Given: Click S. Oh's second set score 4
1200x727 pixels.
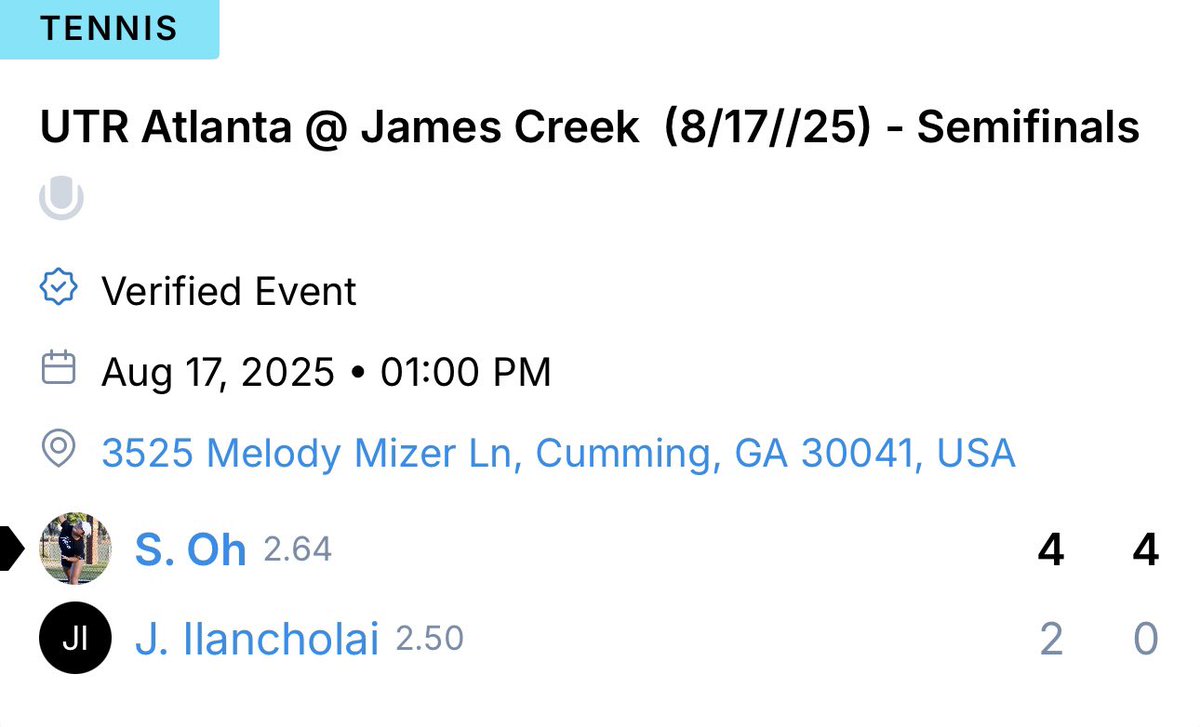Looking at the screenshot, I should 1146,550.
